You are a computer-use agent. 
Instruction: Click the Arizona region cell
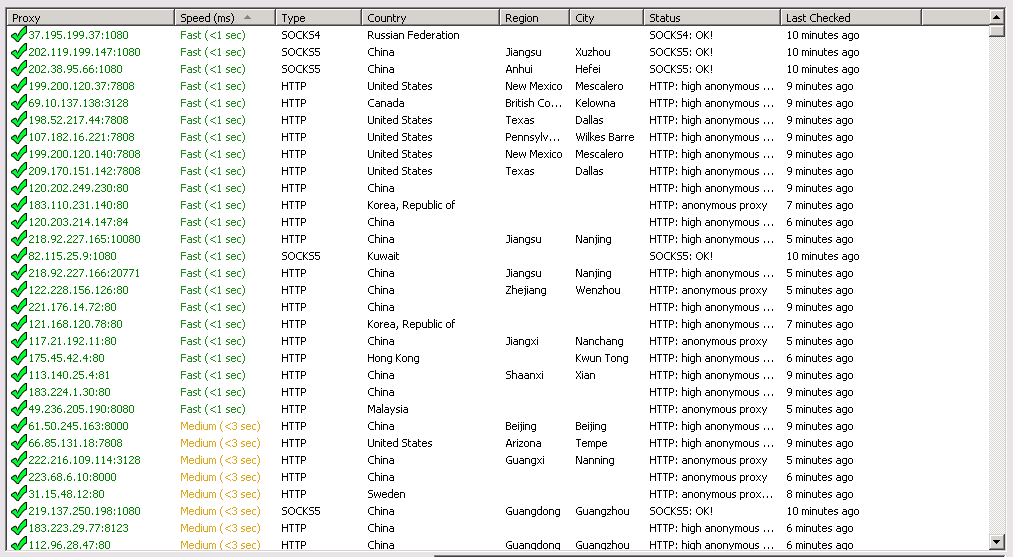[x=523, y=443]
